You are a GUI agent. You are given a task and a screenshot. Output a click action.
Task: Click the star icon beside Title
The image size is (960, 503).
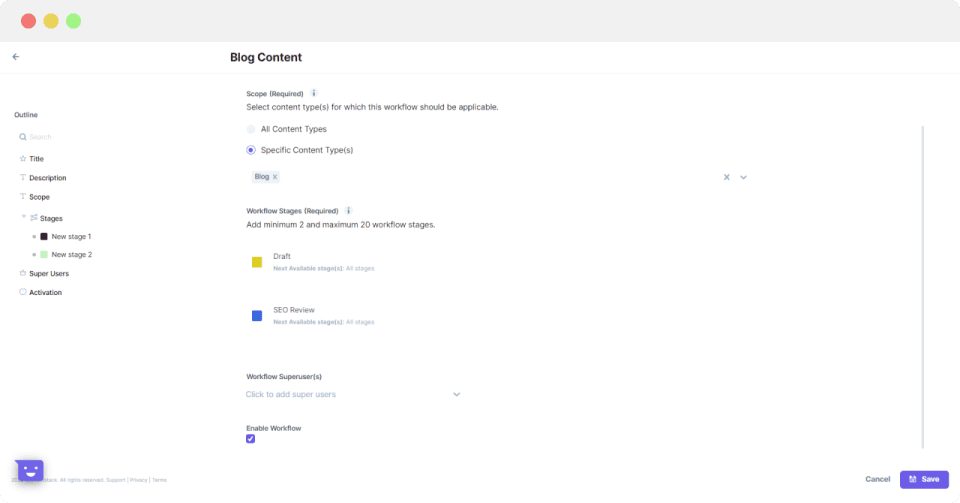tap(23, 159)
